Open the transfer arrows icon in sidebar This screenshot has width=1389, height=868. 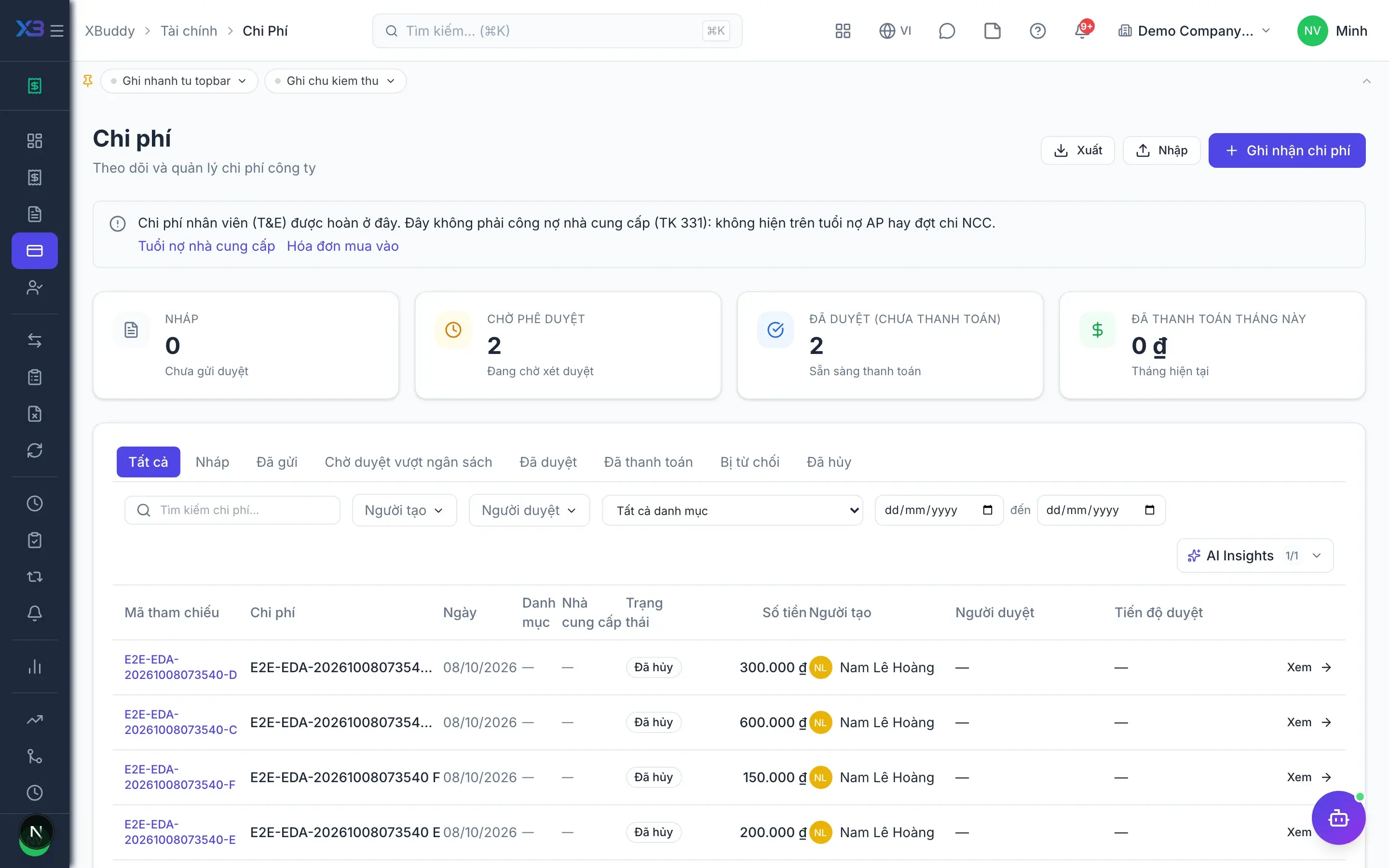click(34, 340)
